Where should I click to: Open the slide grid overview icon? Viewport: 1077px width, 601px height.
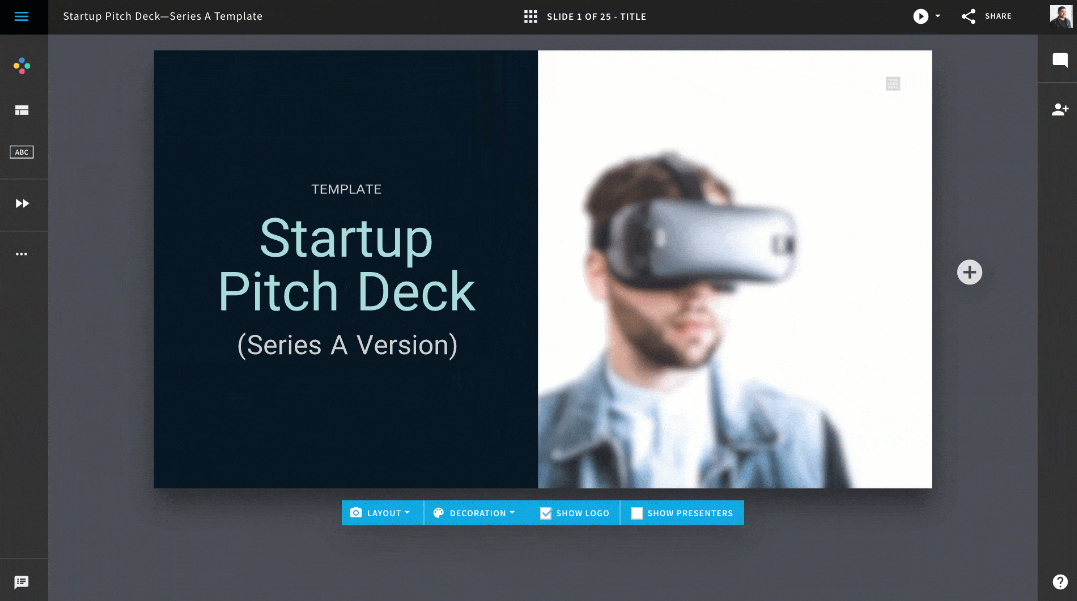click(530, 16)
